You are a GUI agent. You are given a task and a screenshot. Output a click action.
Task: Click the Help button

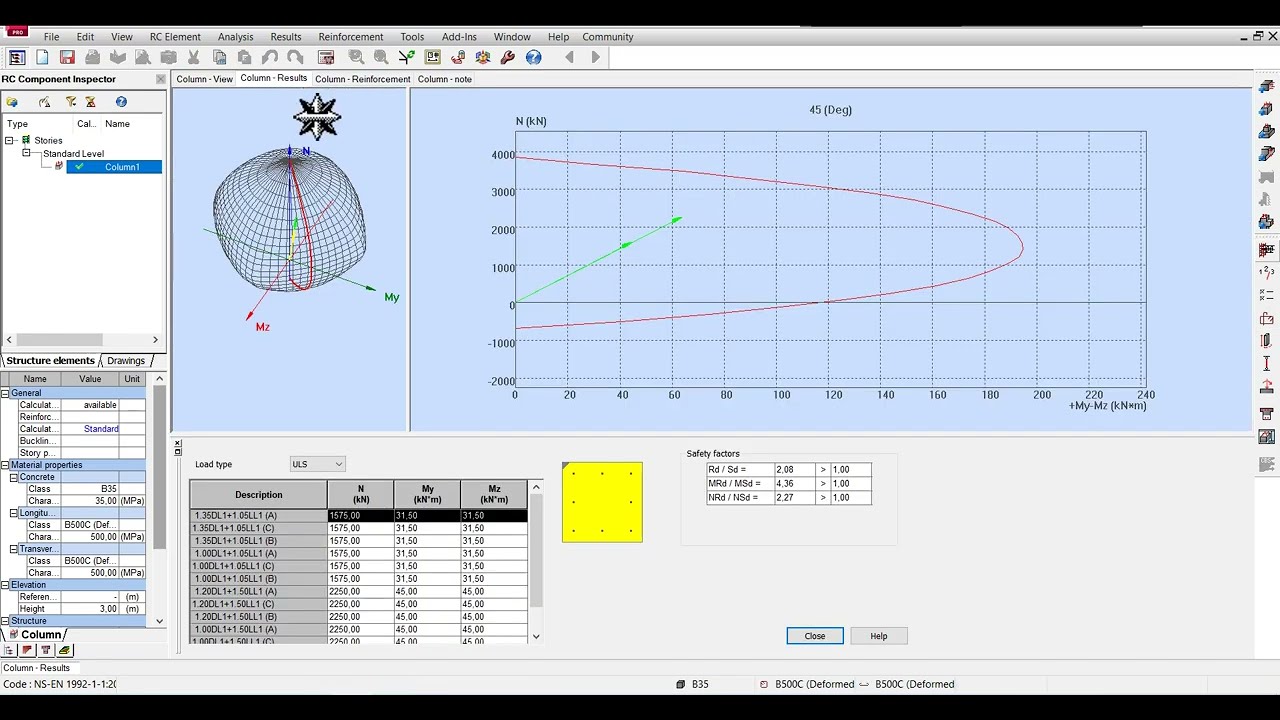click(x=878, y=636)
